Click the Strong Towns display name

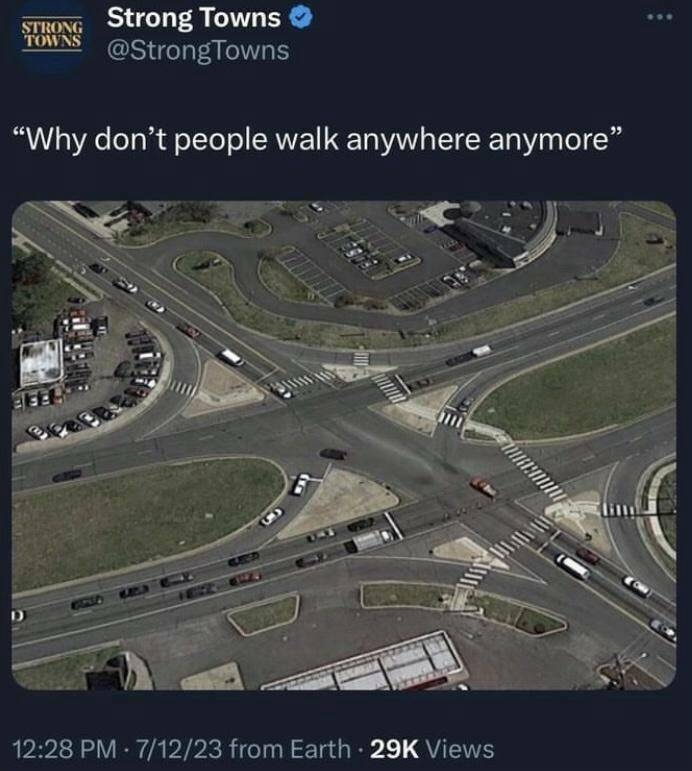(194, 18)
